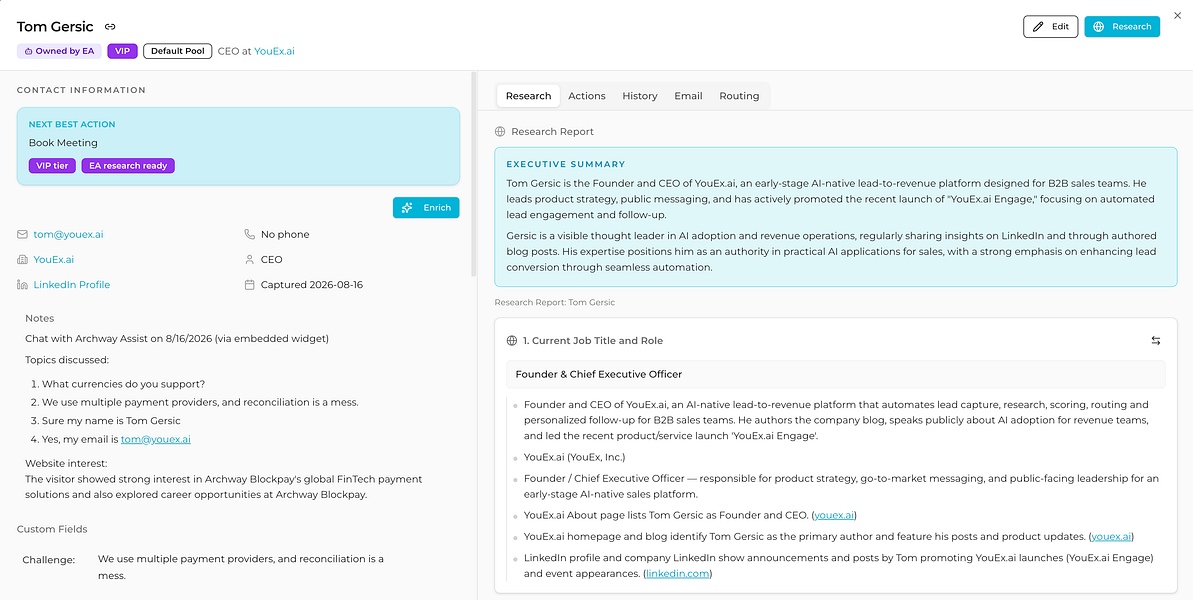Open the linkedin.com source link

pyautogui.click(x=678, y=574)
